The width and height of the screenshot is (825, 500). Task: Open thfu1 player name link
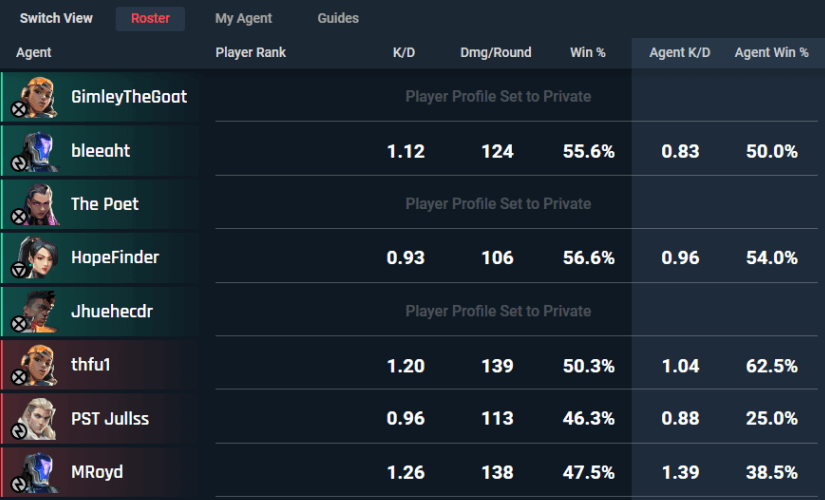click(x=90, y=365)
